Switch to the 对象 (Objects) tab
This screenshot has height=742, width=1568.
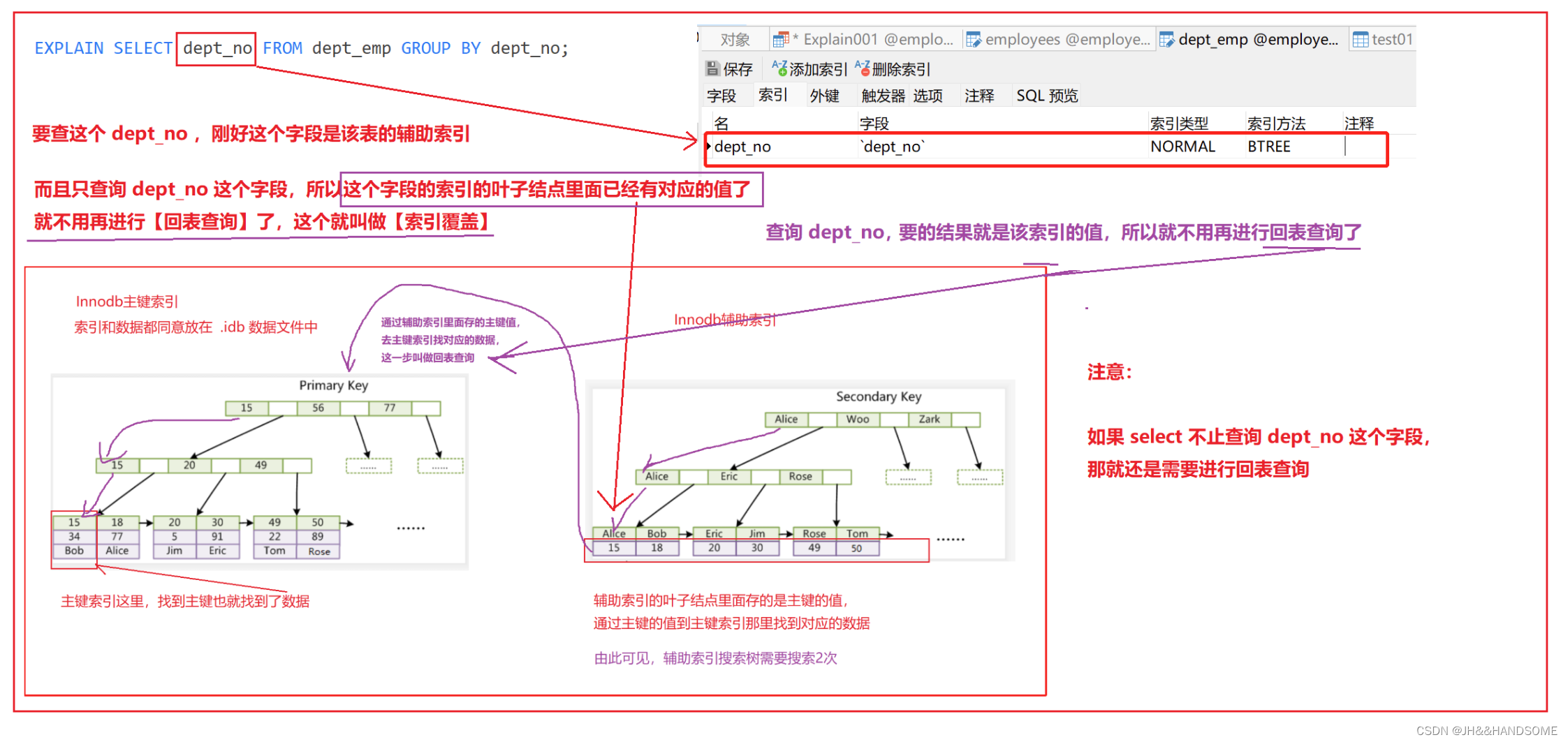coord(735,40)
